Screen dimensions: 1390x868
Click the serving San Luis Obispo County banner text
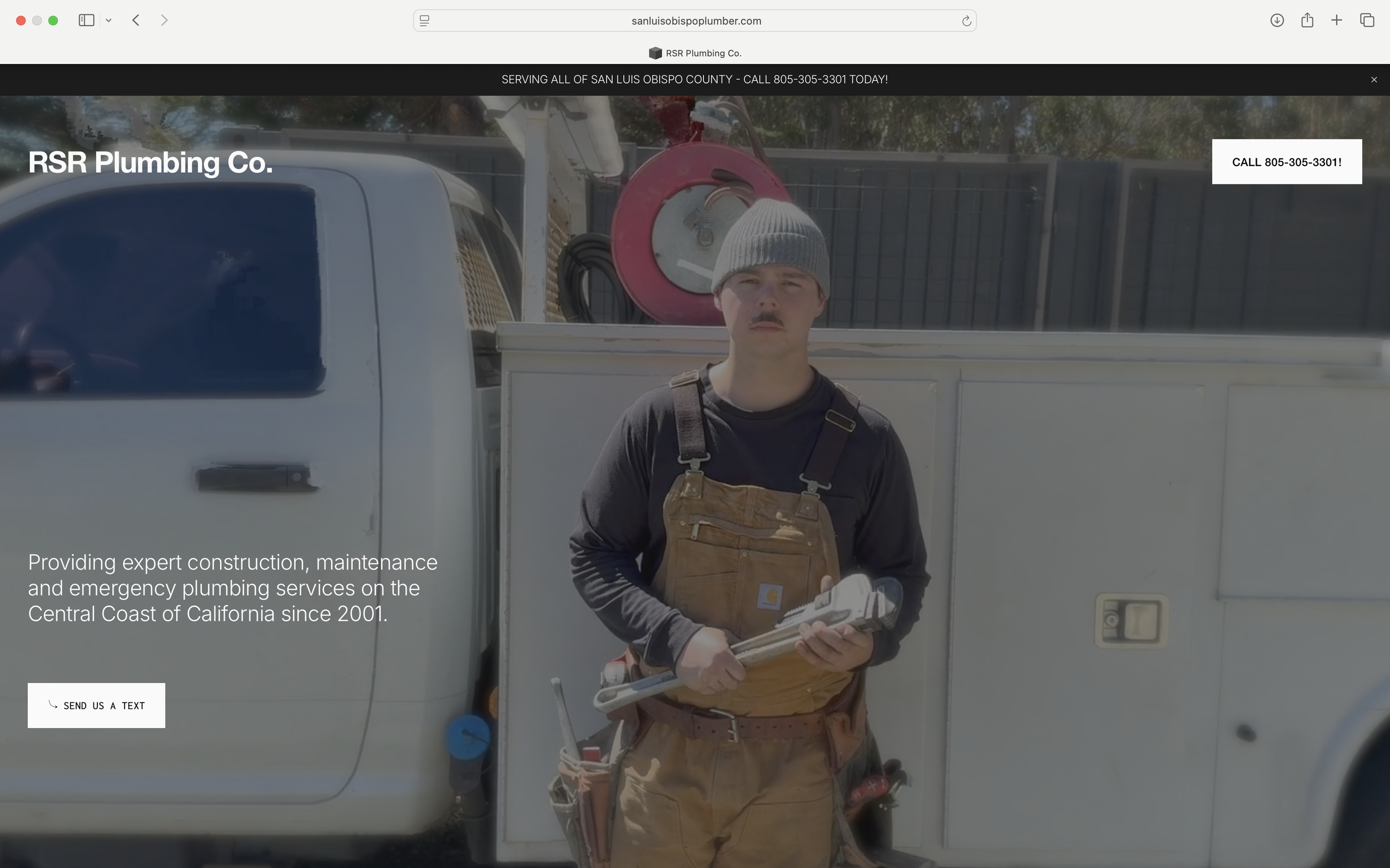coord(694,80)
